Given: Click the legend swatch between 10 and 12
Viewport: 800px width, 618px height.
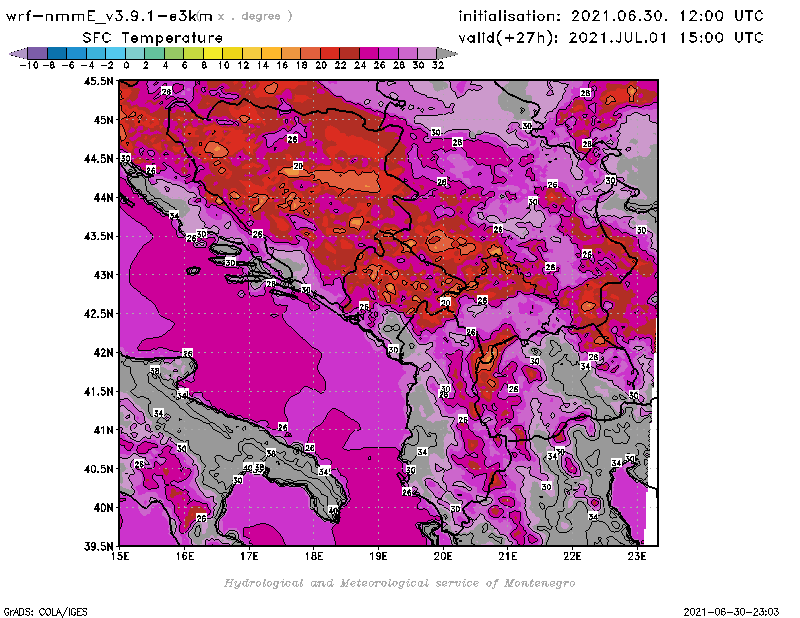Looking at the screenshot, I should click(x=232, y=54).
